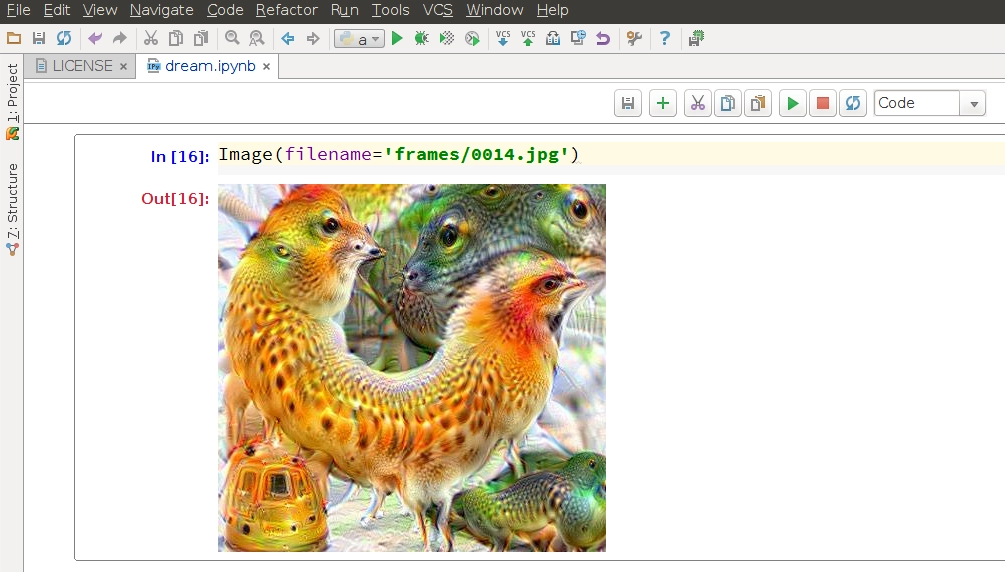This screenshot has height=572, width=1005.
Task: Reload kernel with the notebook refresh button
Action: pyautogui.click(x=853, y=103)
